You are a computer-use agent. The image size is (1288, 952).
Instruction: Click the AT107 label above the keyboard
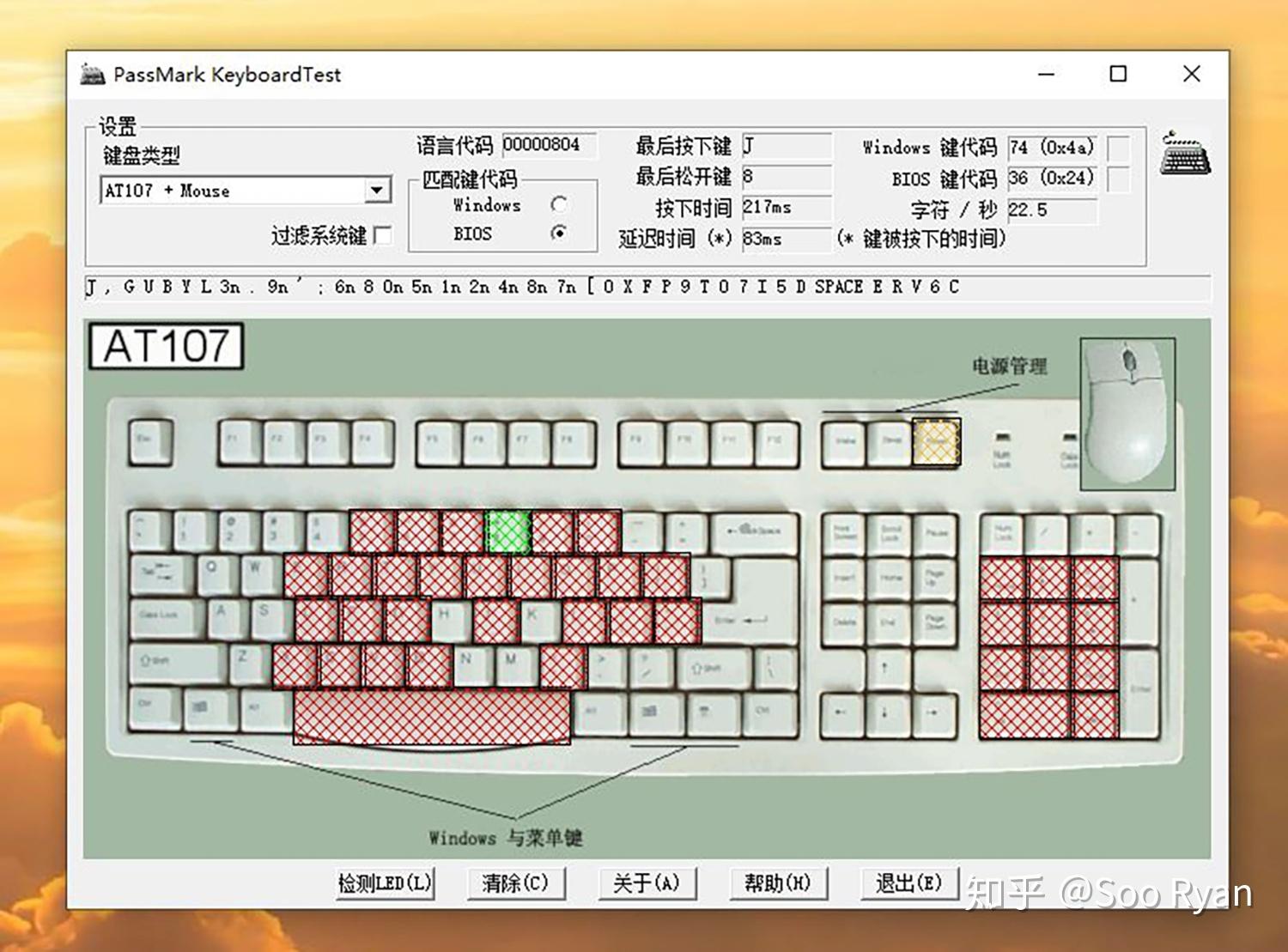click(167, 347)
